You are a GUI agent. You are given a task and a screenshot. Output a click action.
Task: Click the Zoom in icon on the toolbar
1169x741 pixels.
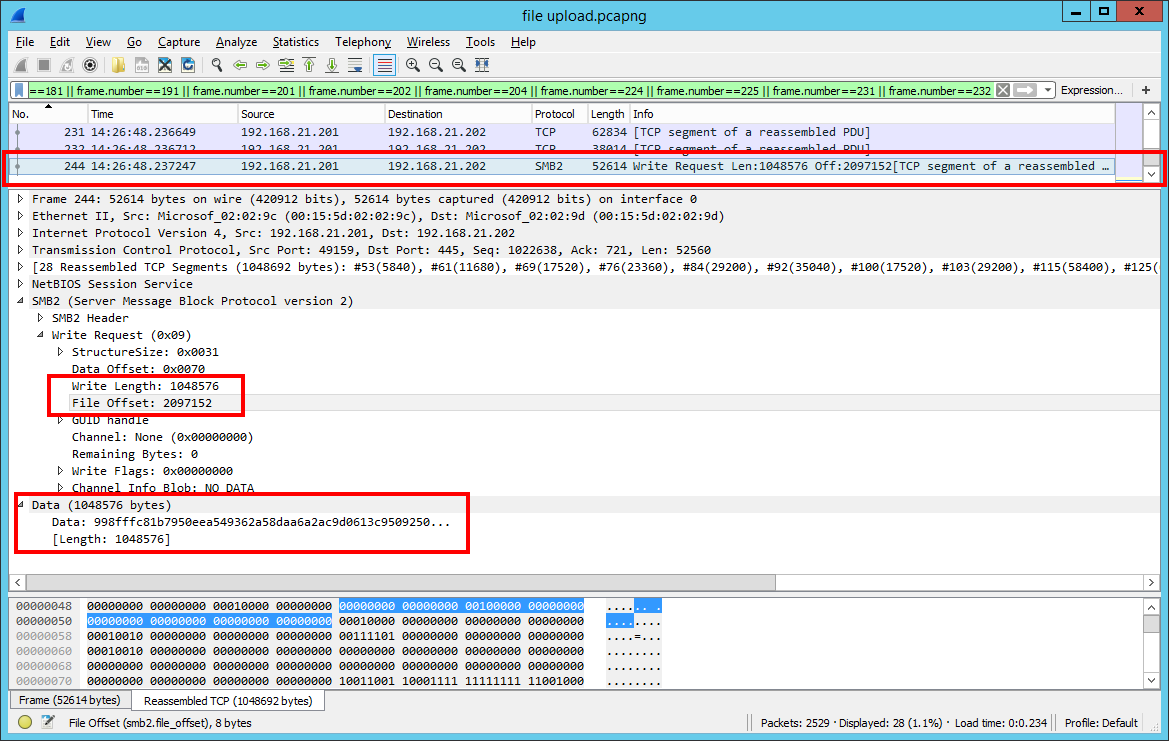click(x=412, y=66)
